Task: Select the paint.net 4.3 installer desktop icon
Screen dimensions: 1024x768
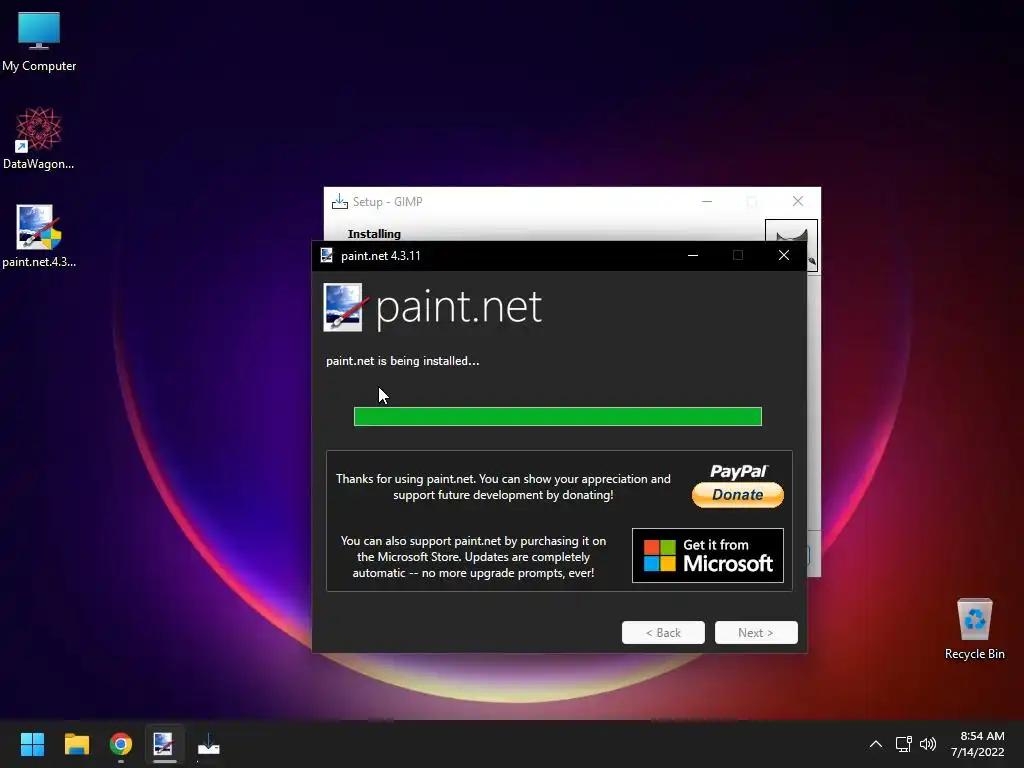Action: (x=39, y=236)
